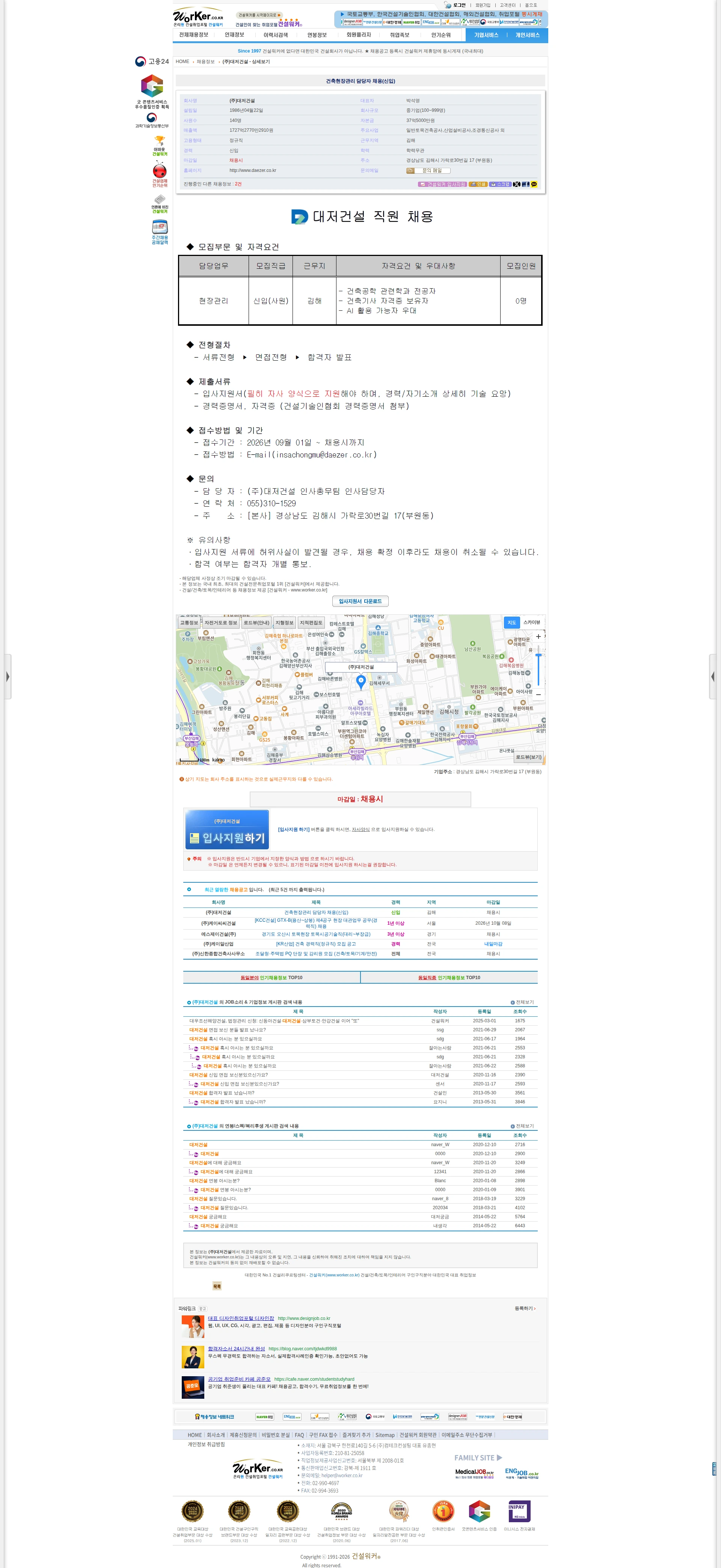Open 대표 디자인취업포털 디자인잡 ad link

241,1318
